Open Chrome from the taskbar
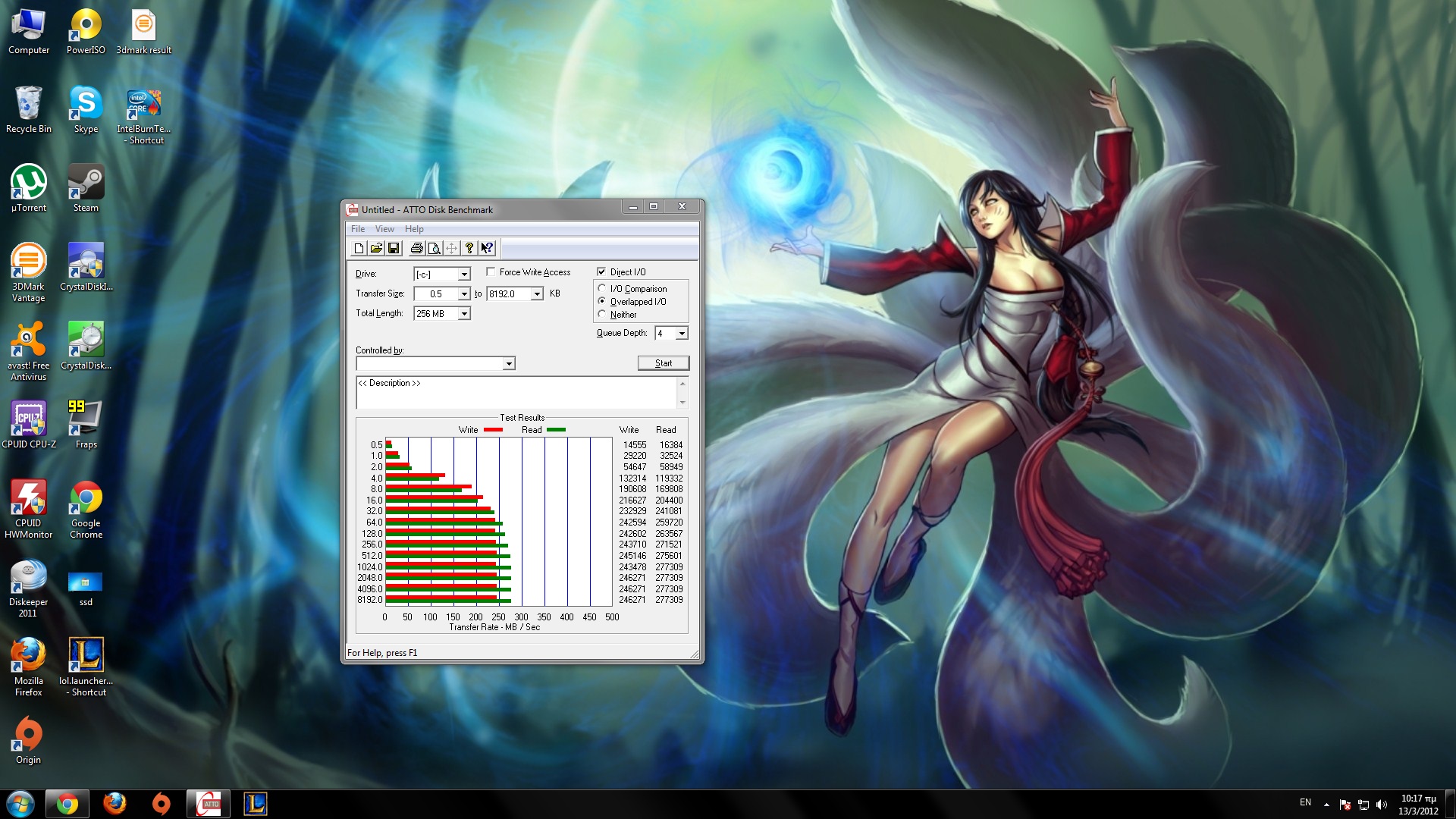The height and width of the screenshot is (819, 1456). tap(67, 804)
